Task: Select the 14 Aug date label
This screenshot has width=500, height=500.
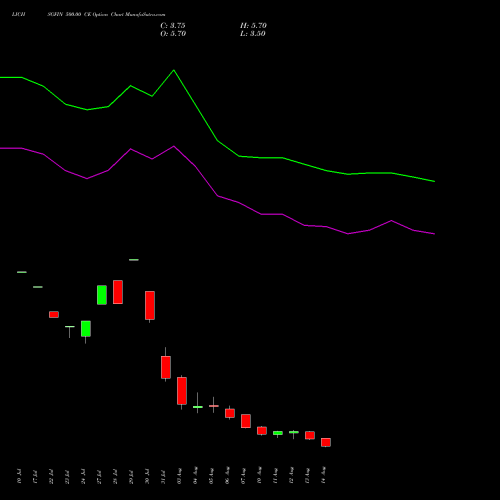Action: point(323,475)
